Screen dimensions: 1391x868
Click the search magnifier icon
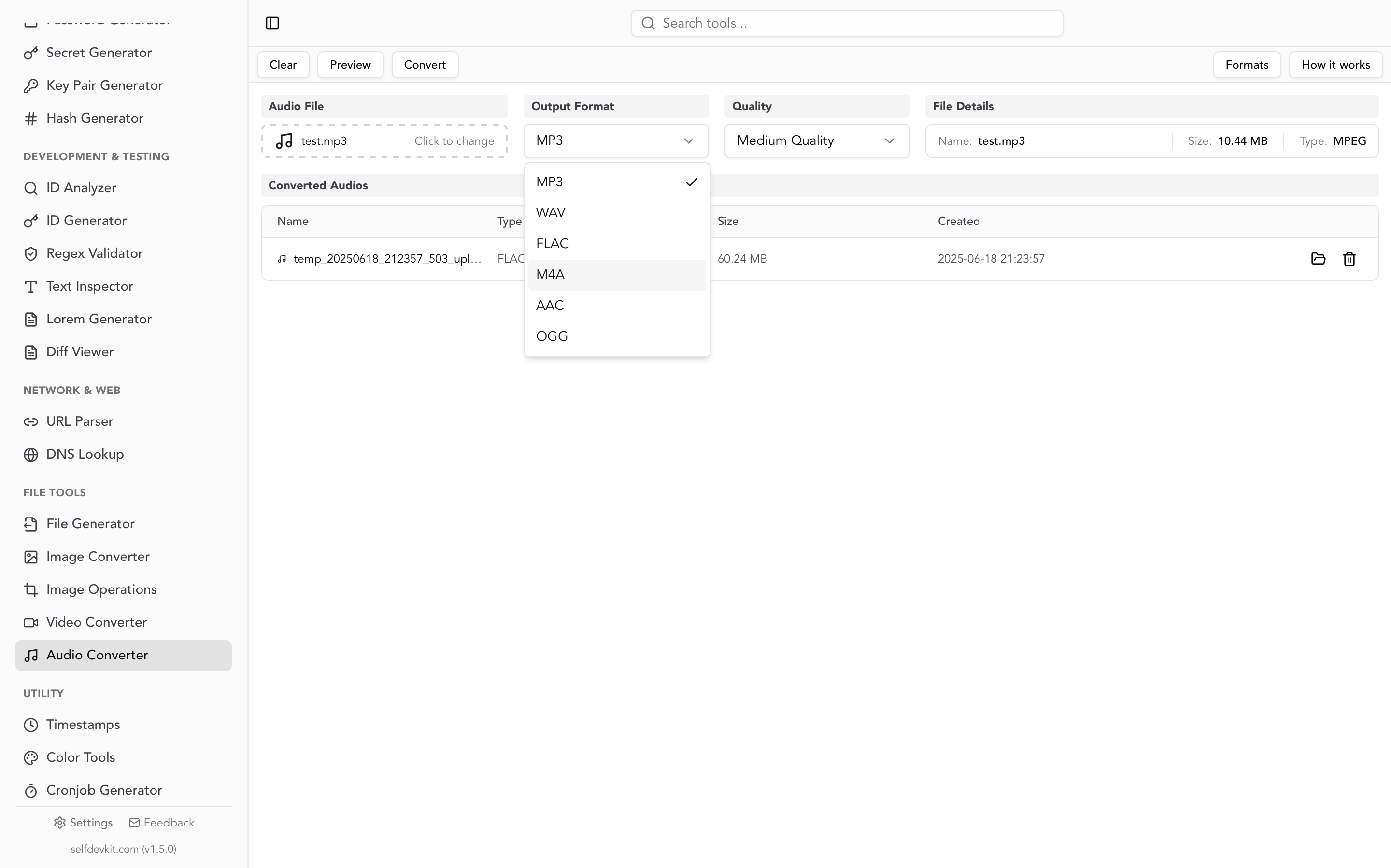click(648, 23)
